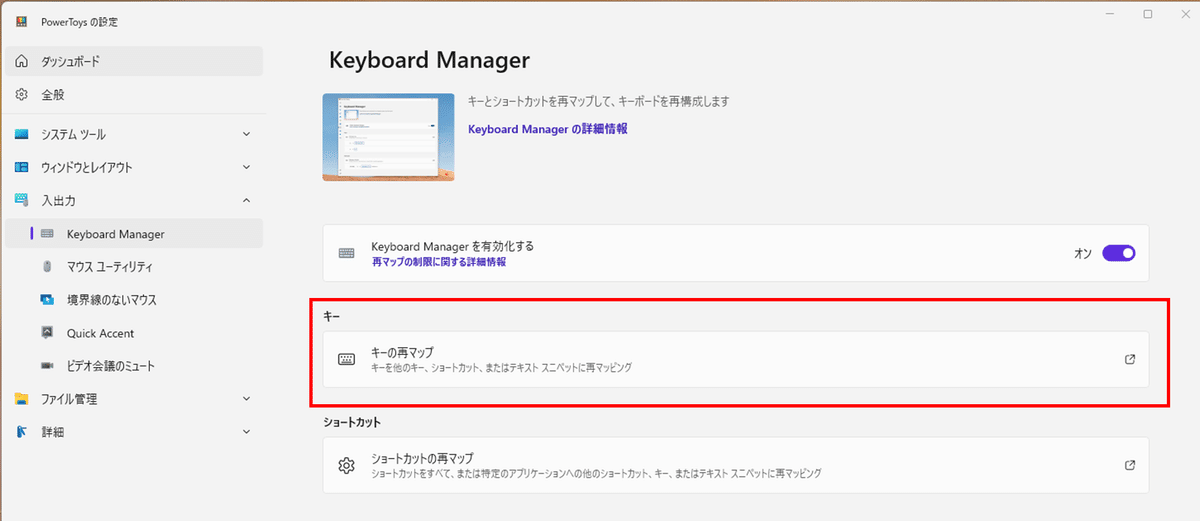1200x521 pixels.
Task: Click the ショートカットの再マップ card
Action: [x=736, y=465]
